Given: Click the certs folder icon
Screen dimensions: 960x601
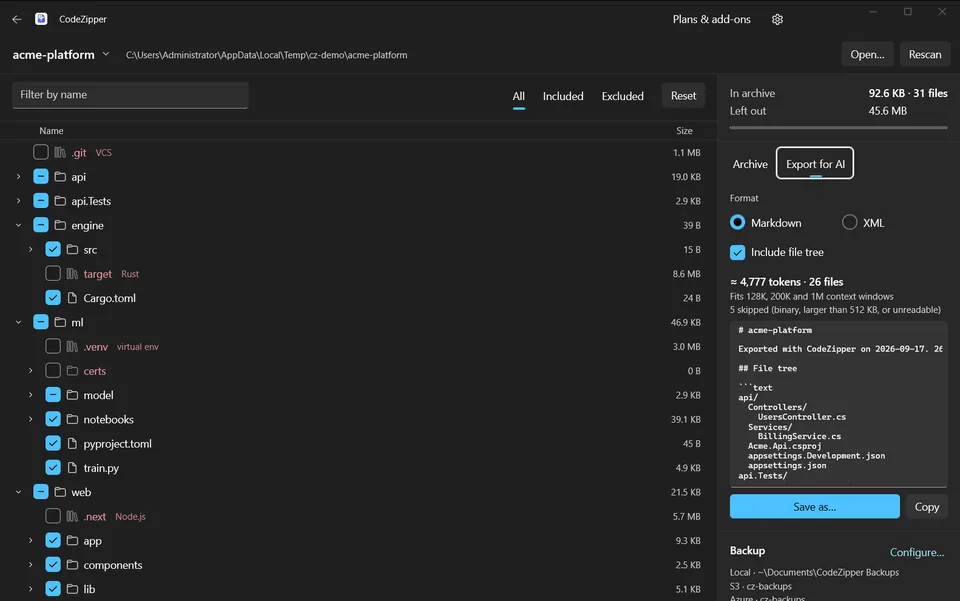Looking at the screenshot, I should click(72, 371).
